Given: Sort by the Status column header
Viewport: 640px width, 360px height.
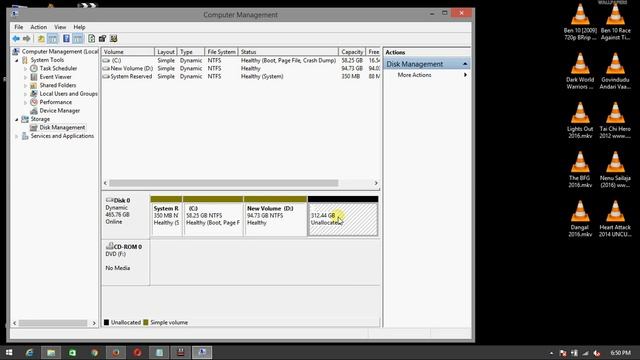Looking at the screenshot, I should point(288,52).
